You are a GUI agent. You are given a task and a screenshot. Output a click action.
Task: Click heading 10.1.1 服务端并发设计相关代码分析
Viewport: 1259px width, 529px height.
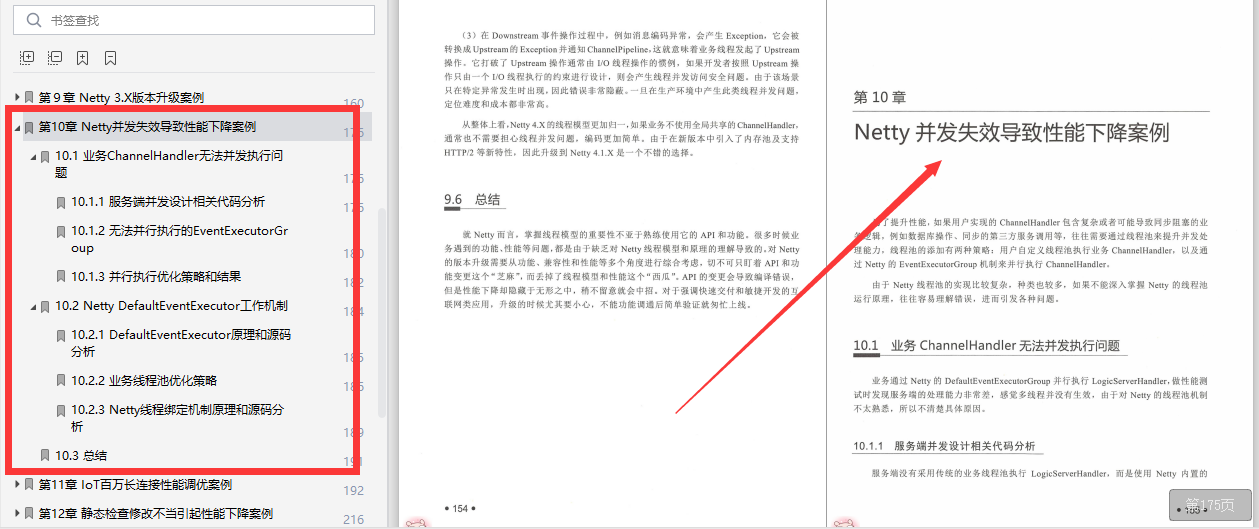coord(945,446)
